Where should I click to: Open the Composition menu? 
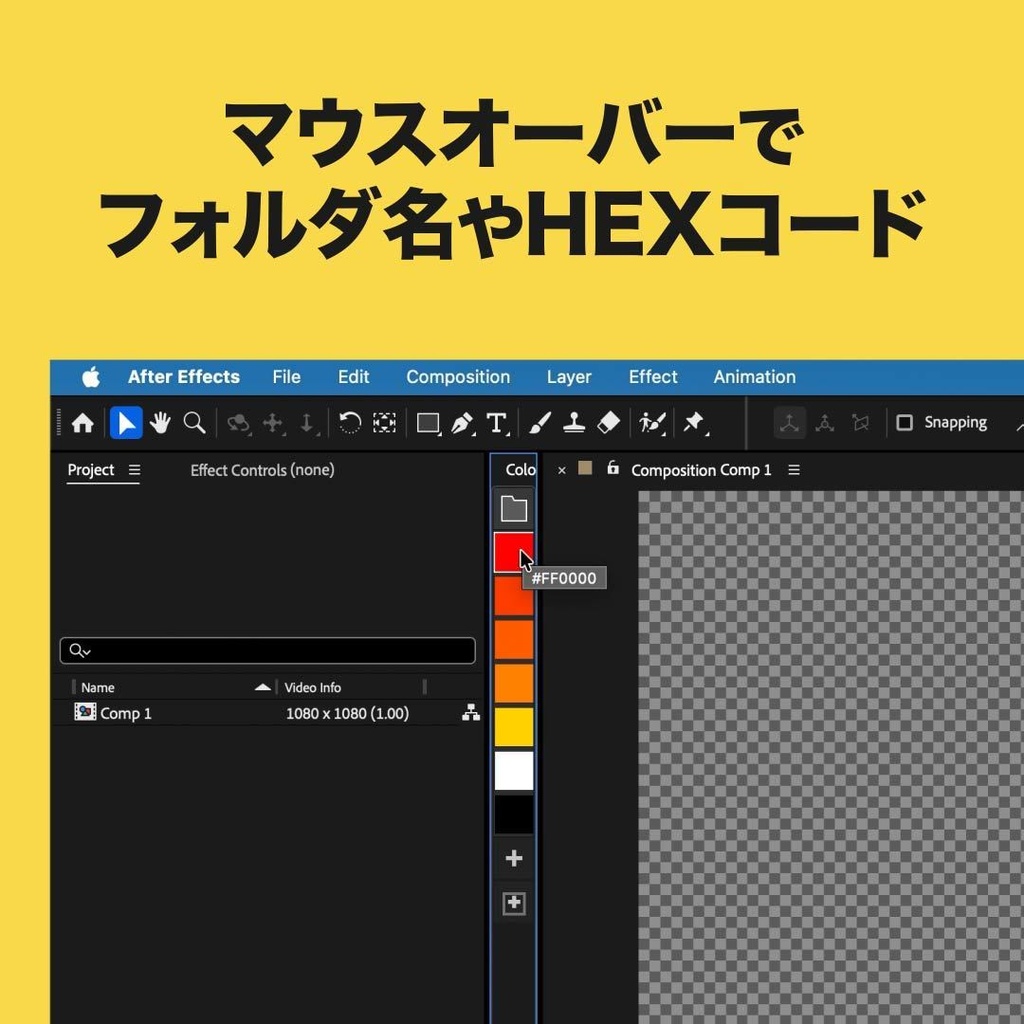click(x=457, y=377)
